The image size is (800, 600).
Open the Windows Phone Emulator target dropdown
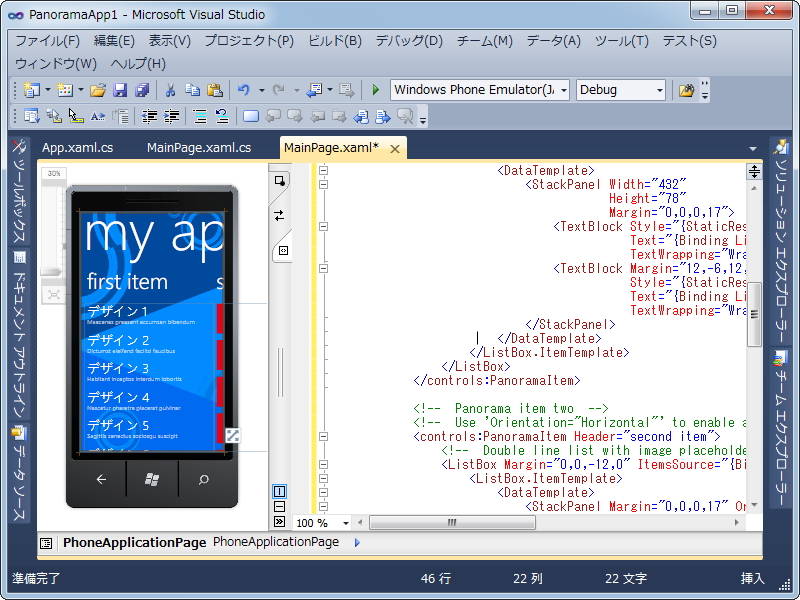563,90
